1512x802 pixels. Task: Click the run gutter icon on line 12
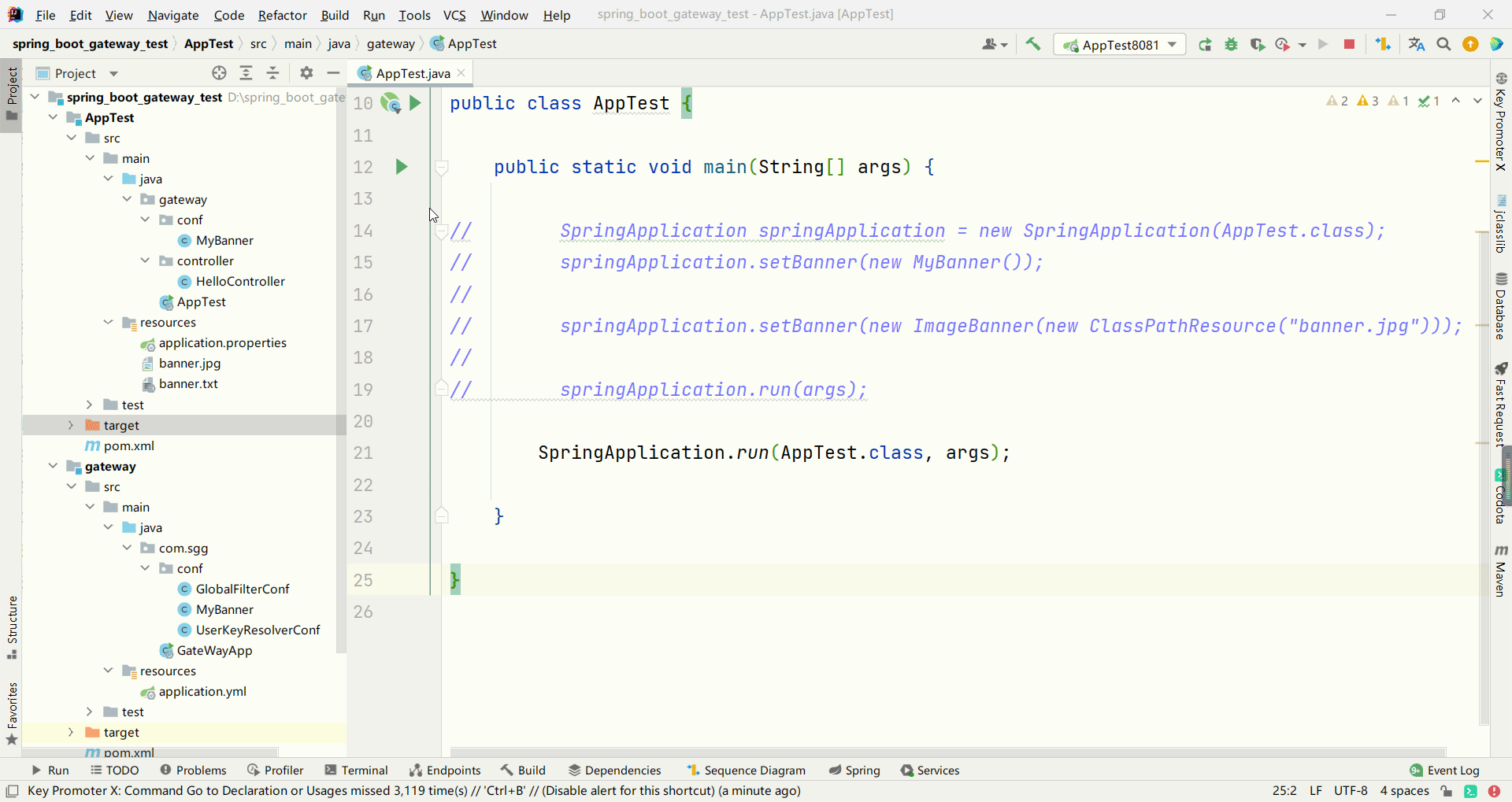point(402,167)
